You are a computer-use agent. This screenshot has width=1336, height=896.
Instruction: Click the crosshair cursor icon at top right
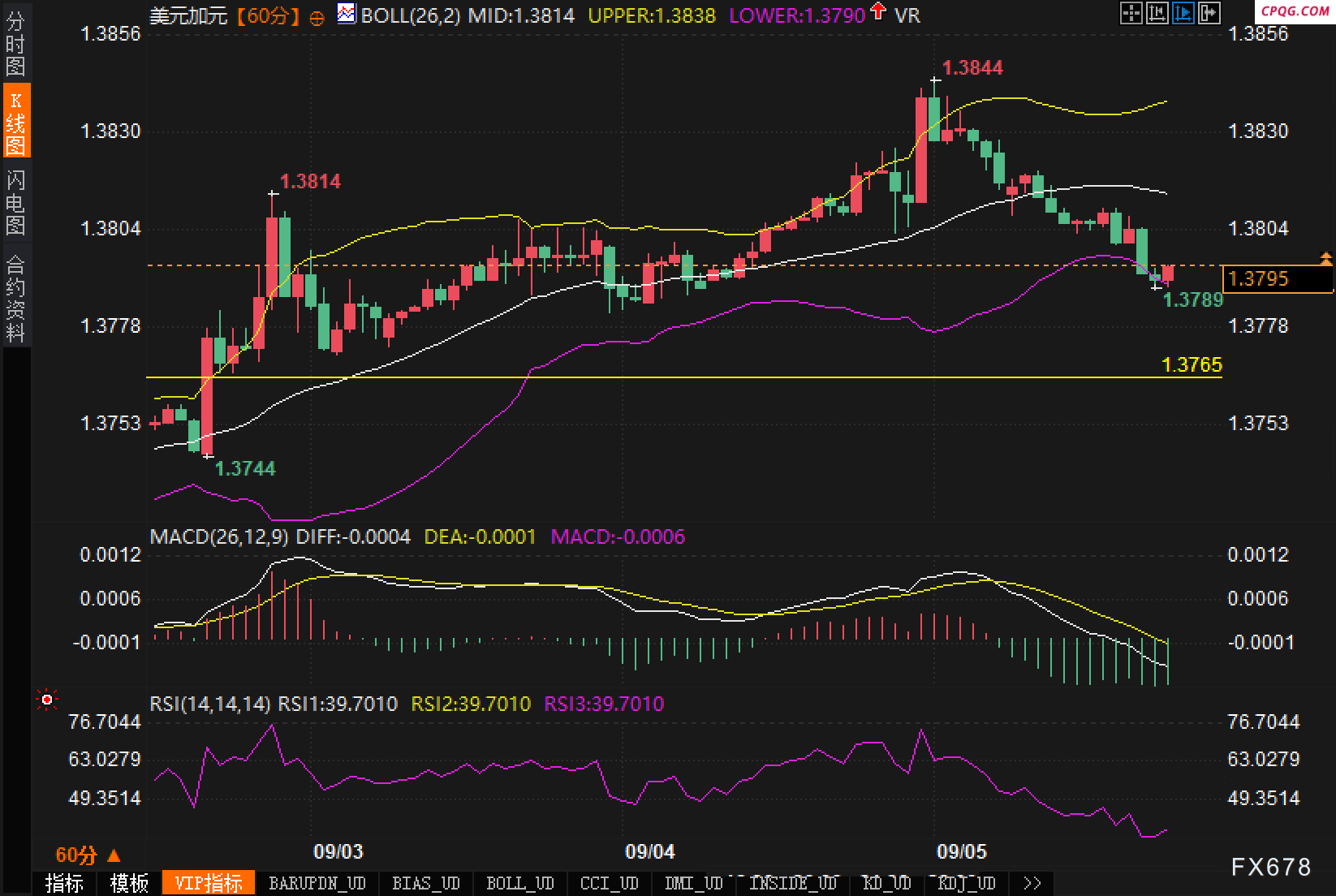pos(1131,13)
